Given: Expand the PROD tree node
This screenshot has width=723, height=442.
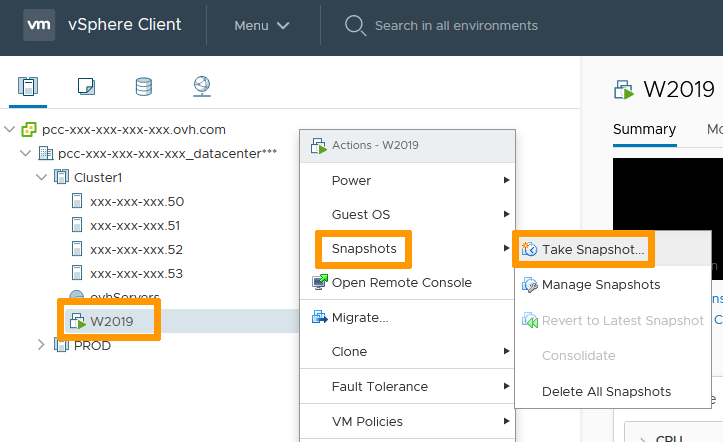Looking at the screenshot, I should 41,345.
